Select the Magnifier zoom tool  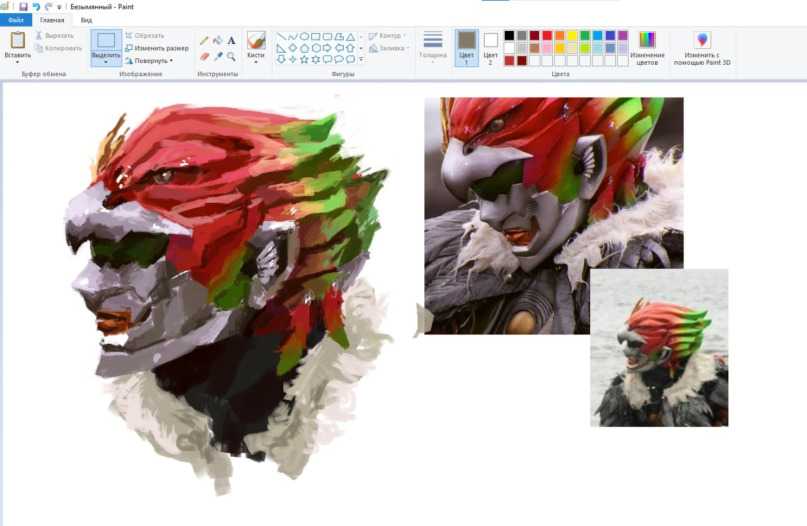[x=232, y=57]
